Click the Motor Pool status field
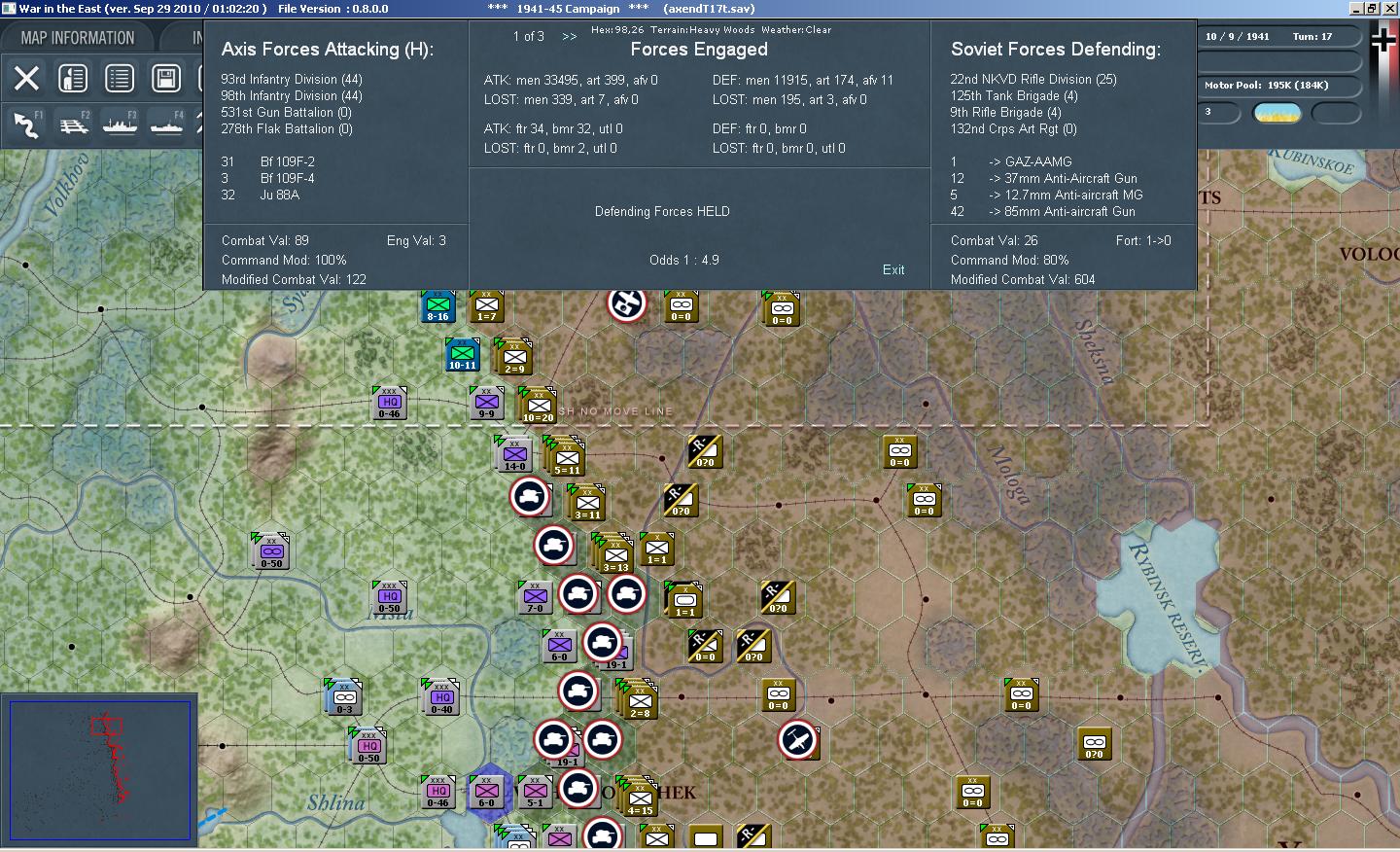This screenshot has width=1400, height=852. click(x=1278, y=86)
